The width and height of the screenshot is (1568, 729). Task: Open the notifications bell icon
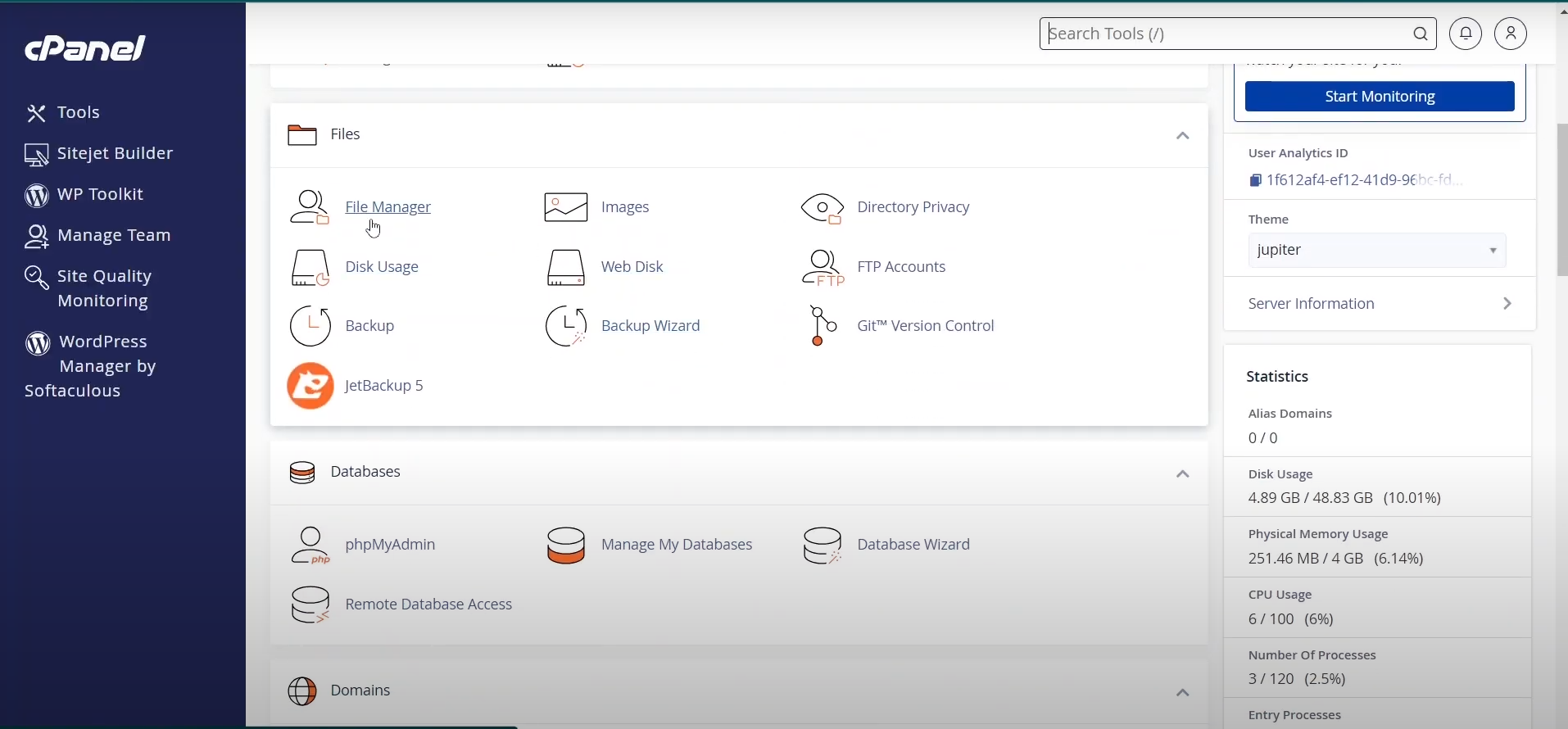[x=1466, y=34]
